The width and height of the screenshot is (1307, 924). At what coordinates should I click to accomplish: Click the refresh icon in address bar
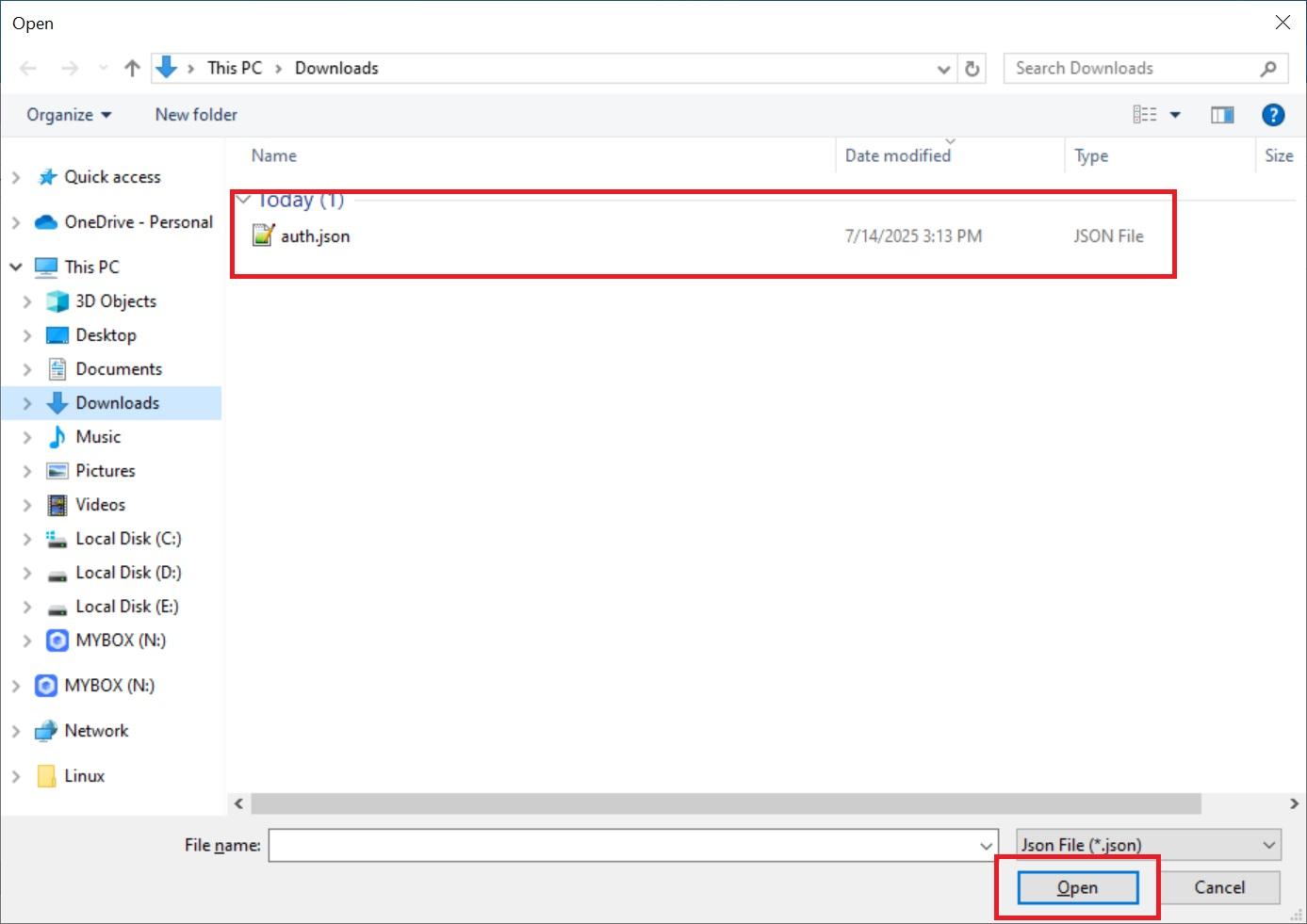point(972,69)
